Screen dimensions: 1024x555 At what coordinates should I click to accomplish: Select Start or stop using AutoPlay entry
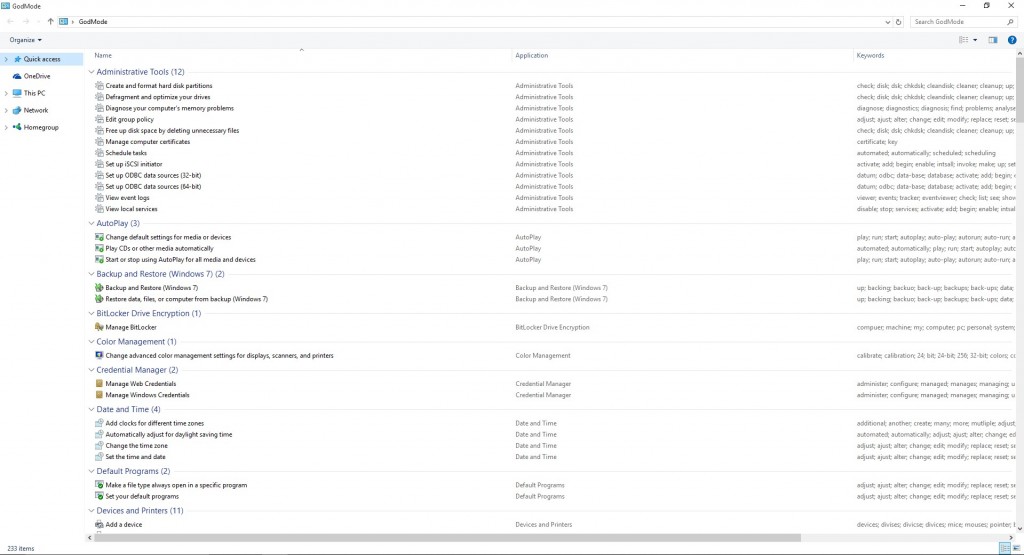pyautogui.click(x=180, y=259)
